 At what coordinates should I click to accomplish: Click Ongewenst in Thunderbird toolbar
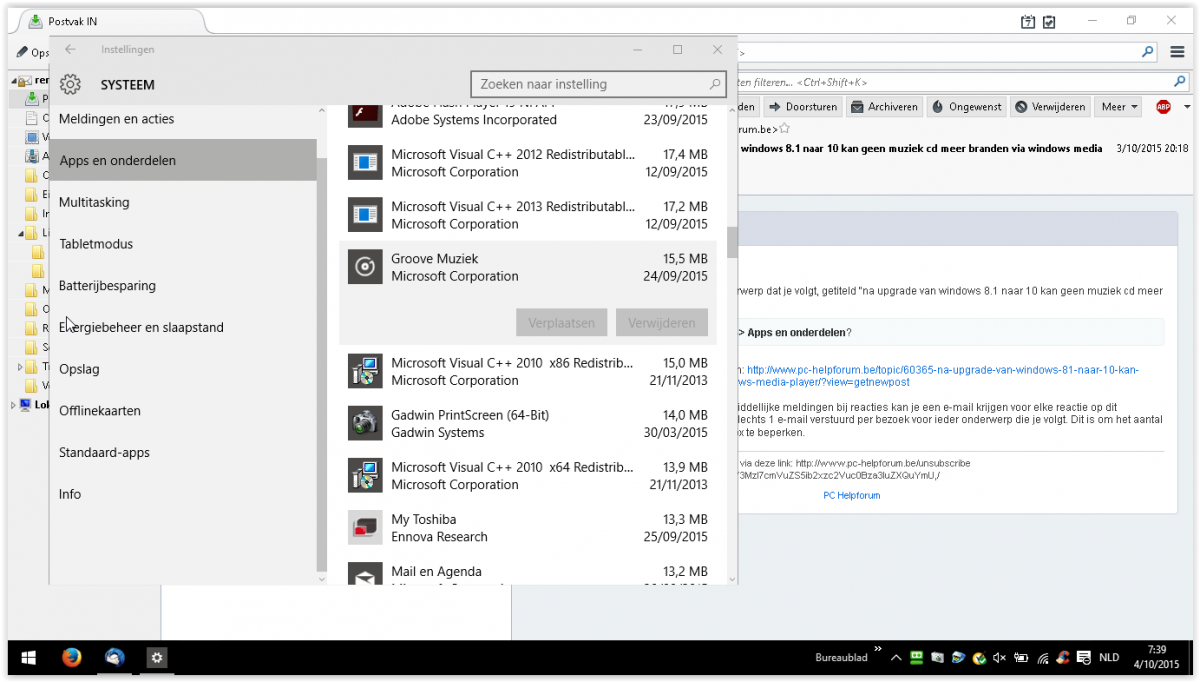966,107
